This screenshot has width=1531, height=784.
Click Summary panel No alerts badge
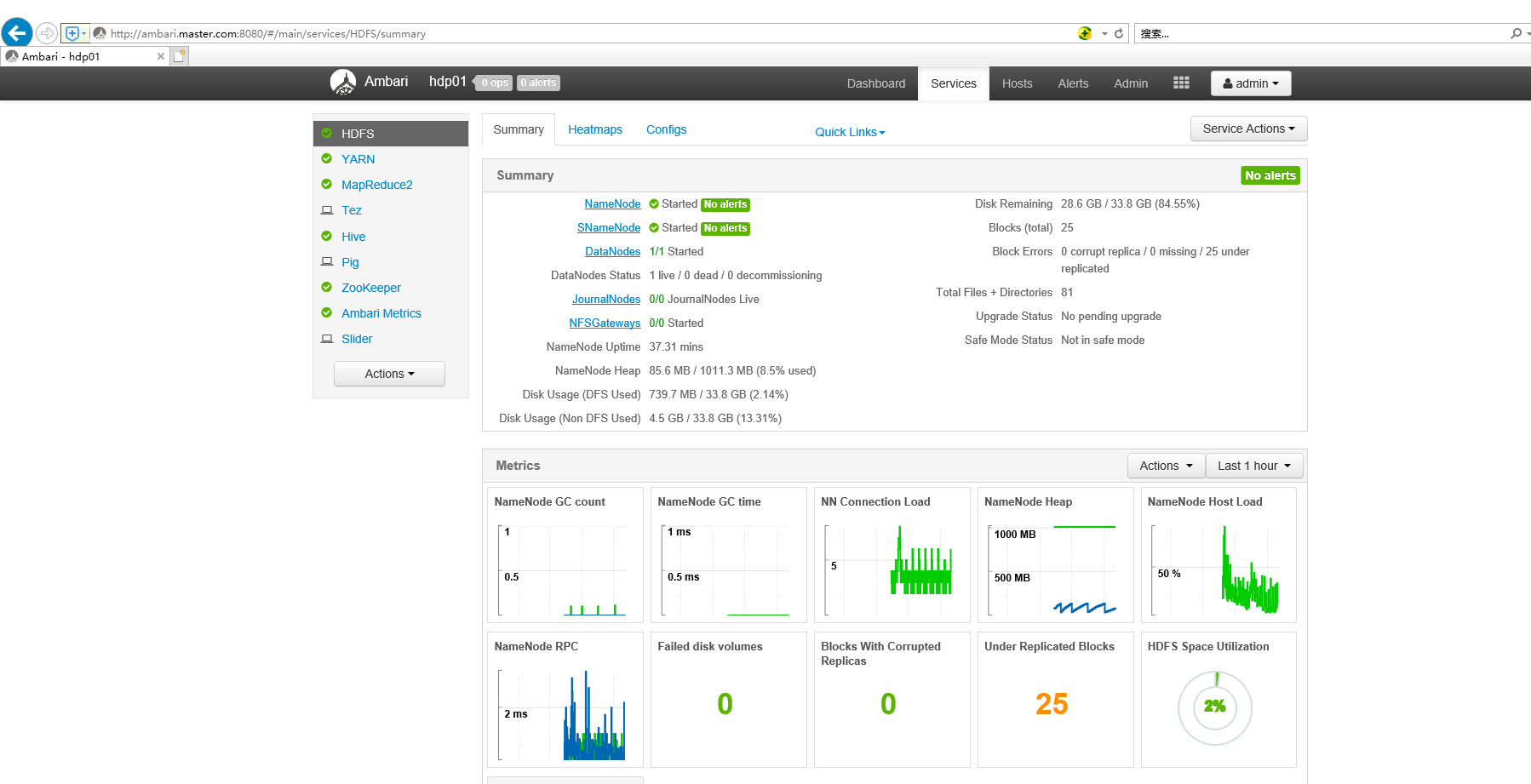click(x=1270, y=175)
